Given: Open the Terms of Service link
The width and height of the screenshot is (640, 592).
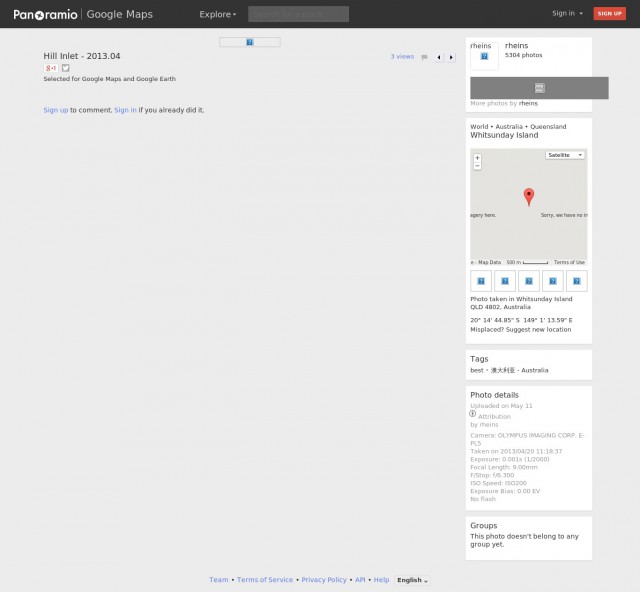Looking at the screenshot, I should 265,580.
